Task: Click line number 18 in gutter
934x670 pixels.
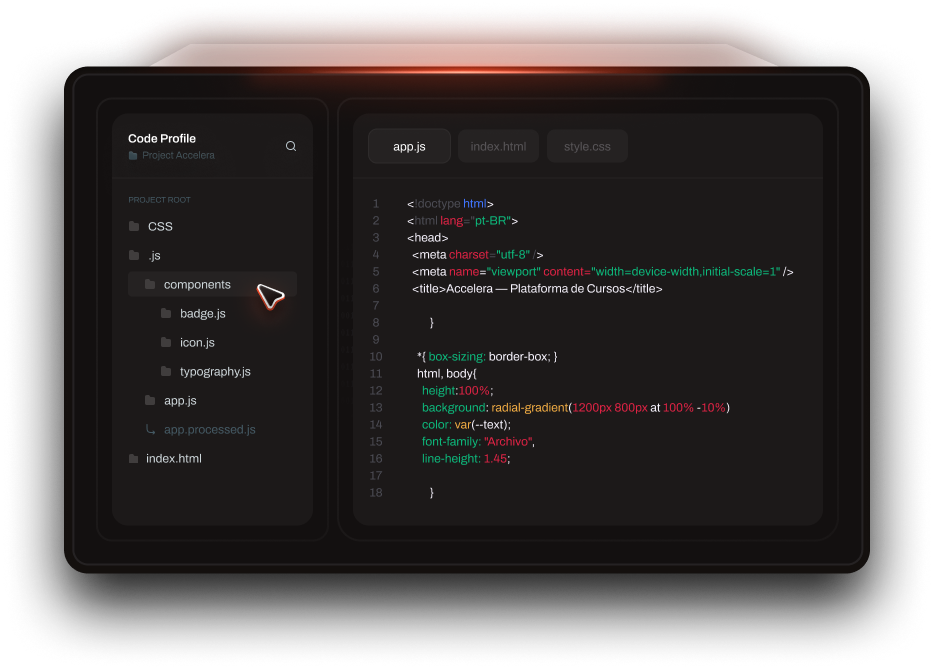Action: [x=376, y=493]
